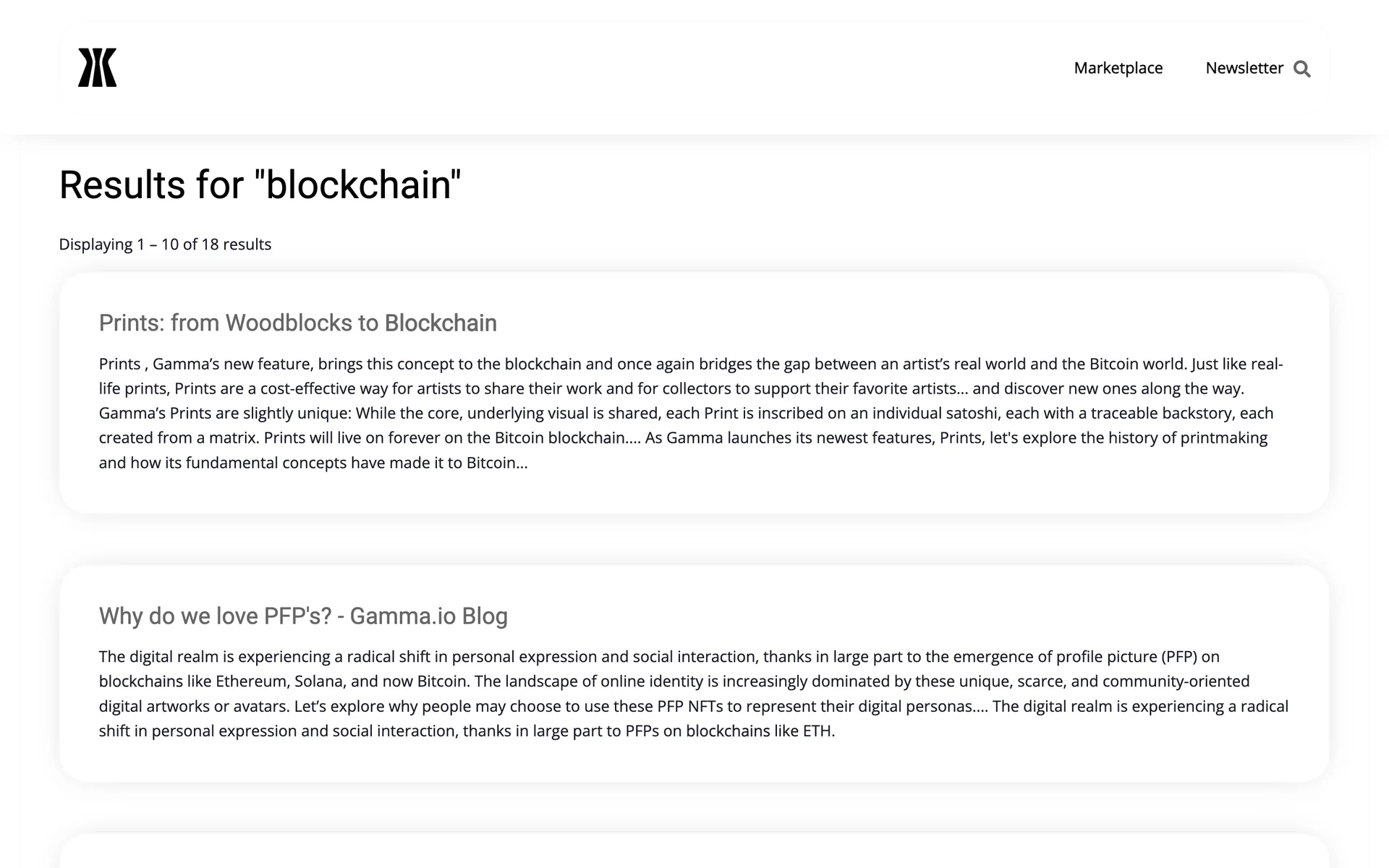Click "The digital realm is experiencing" excerpt opening
1389x868 pixels.
coord(214,657)
